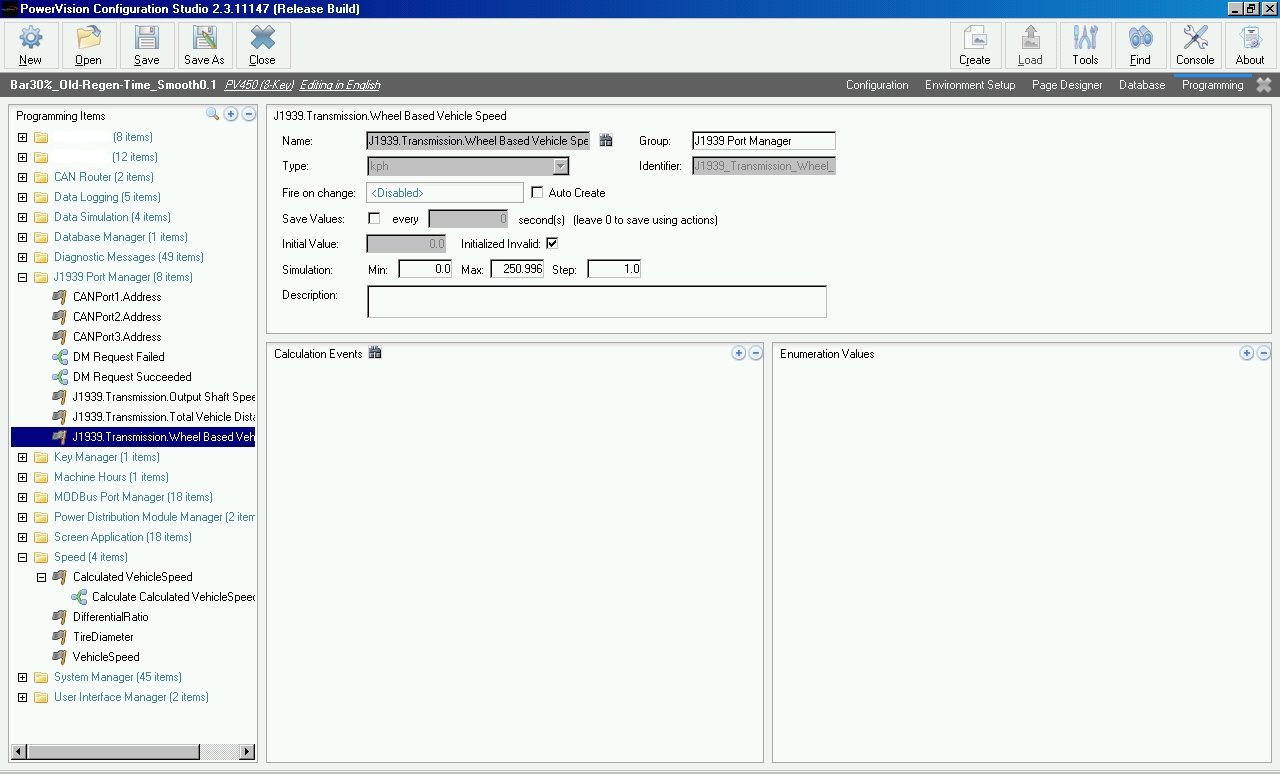Select the DifferentialRatio variable
This screenshot has width=1280, height=774.
(x=110, y=617)
